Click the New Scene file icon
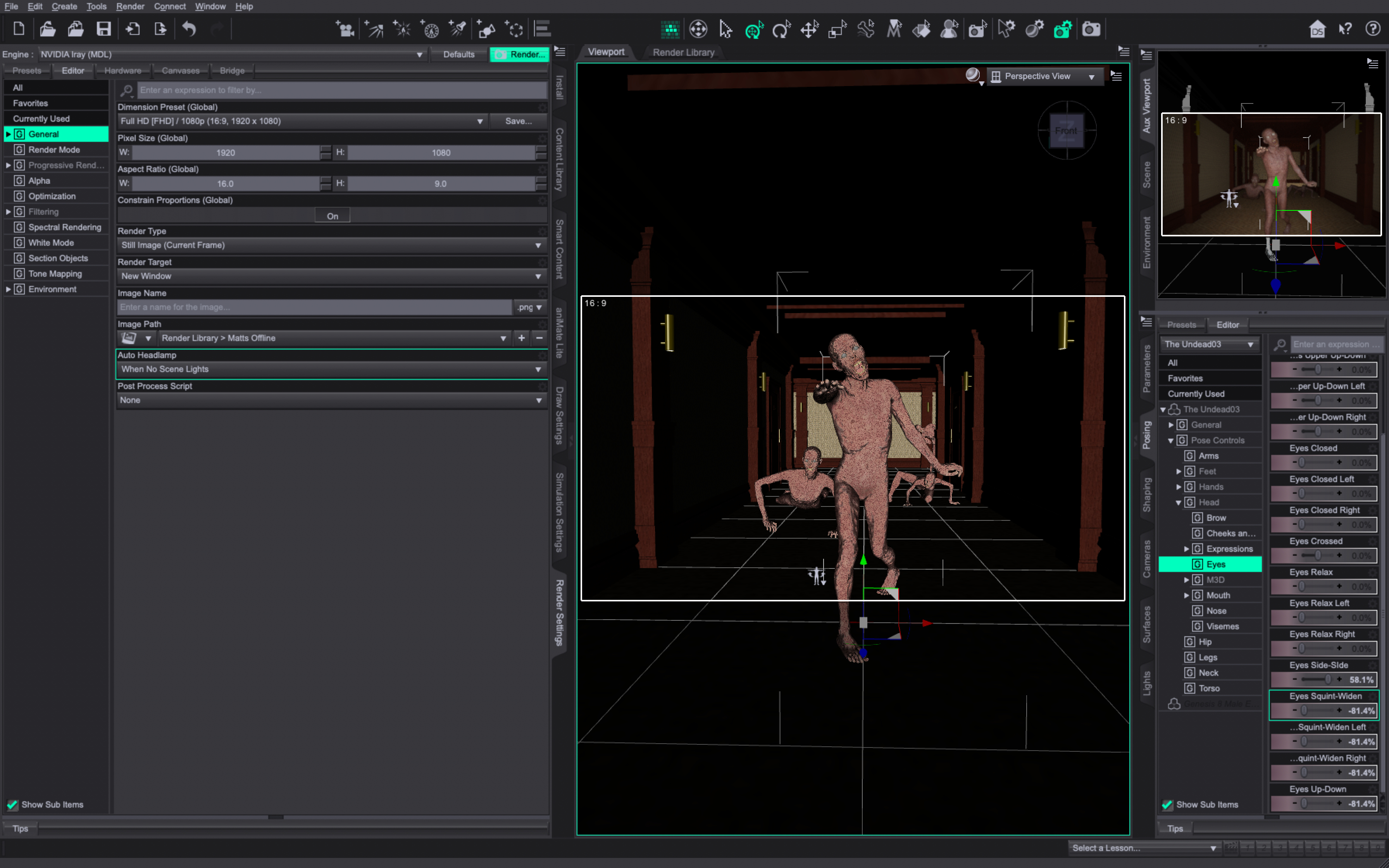Screen dimensions: 1389x868 (x=18, y=29)
